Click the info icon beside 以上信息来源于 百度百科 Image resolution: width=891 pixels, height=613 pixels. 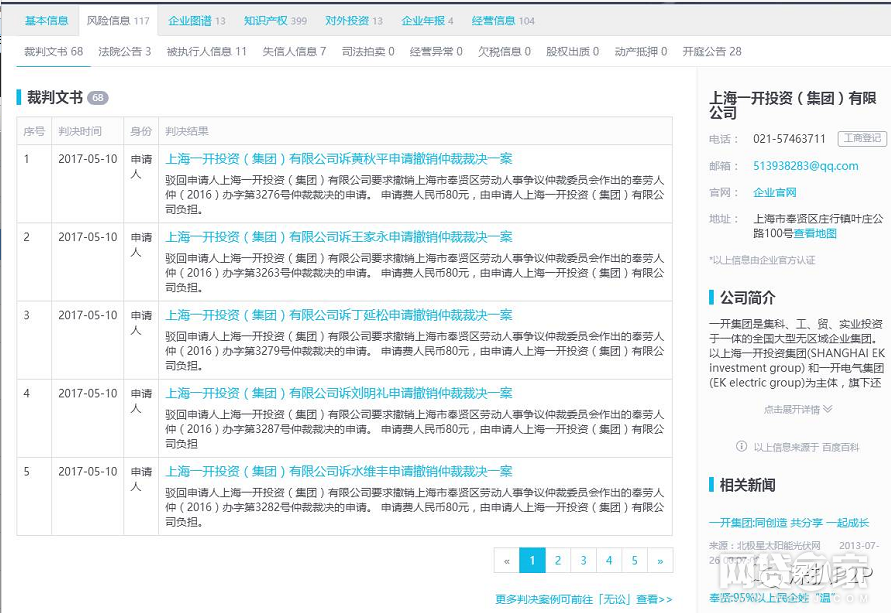(741, 447)
